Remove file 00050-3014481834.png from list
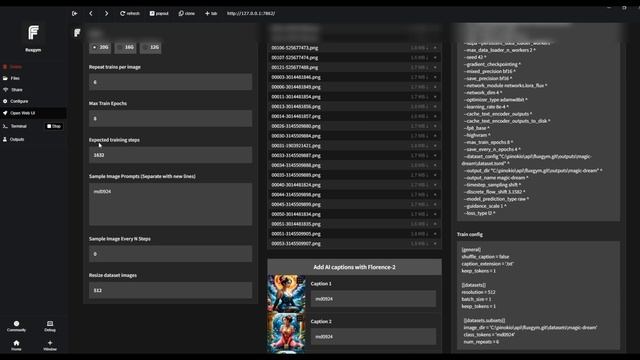 click(x=435, y=214)
